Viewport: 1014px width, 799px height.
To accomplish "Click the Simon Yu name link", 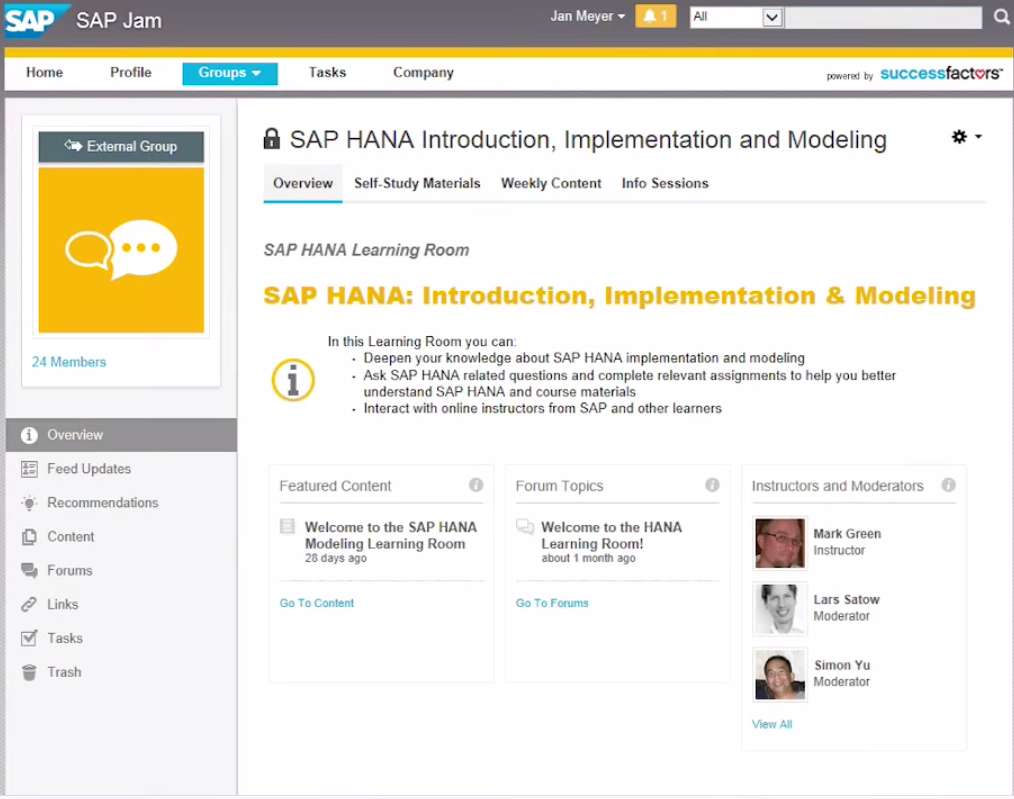I will coord(842,665).
